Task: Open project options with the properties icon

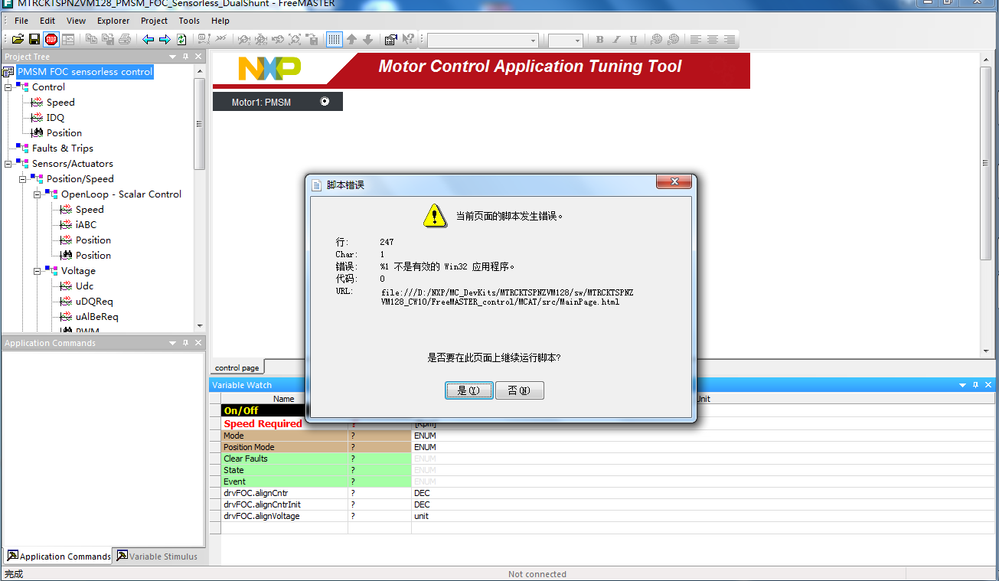Action: (391, 39)
